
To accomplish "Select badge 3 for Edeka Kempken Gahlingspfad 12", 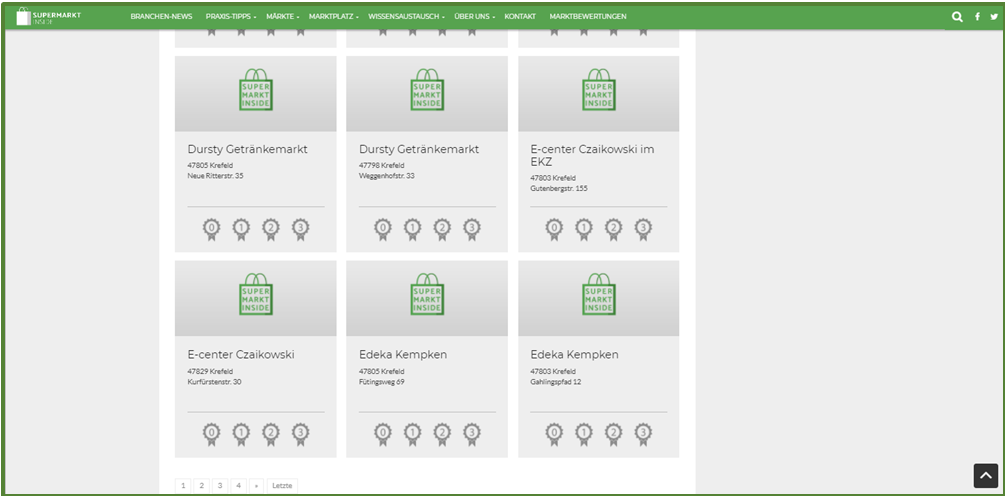I will coord(643,434).
